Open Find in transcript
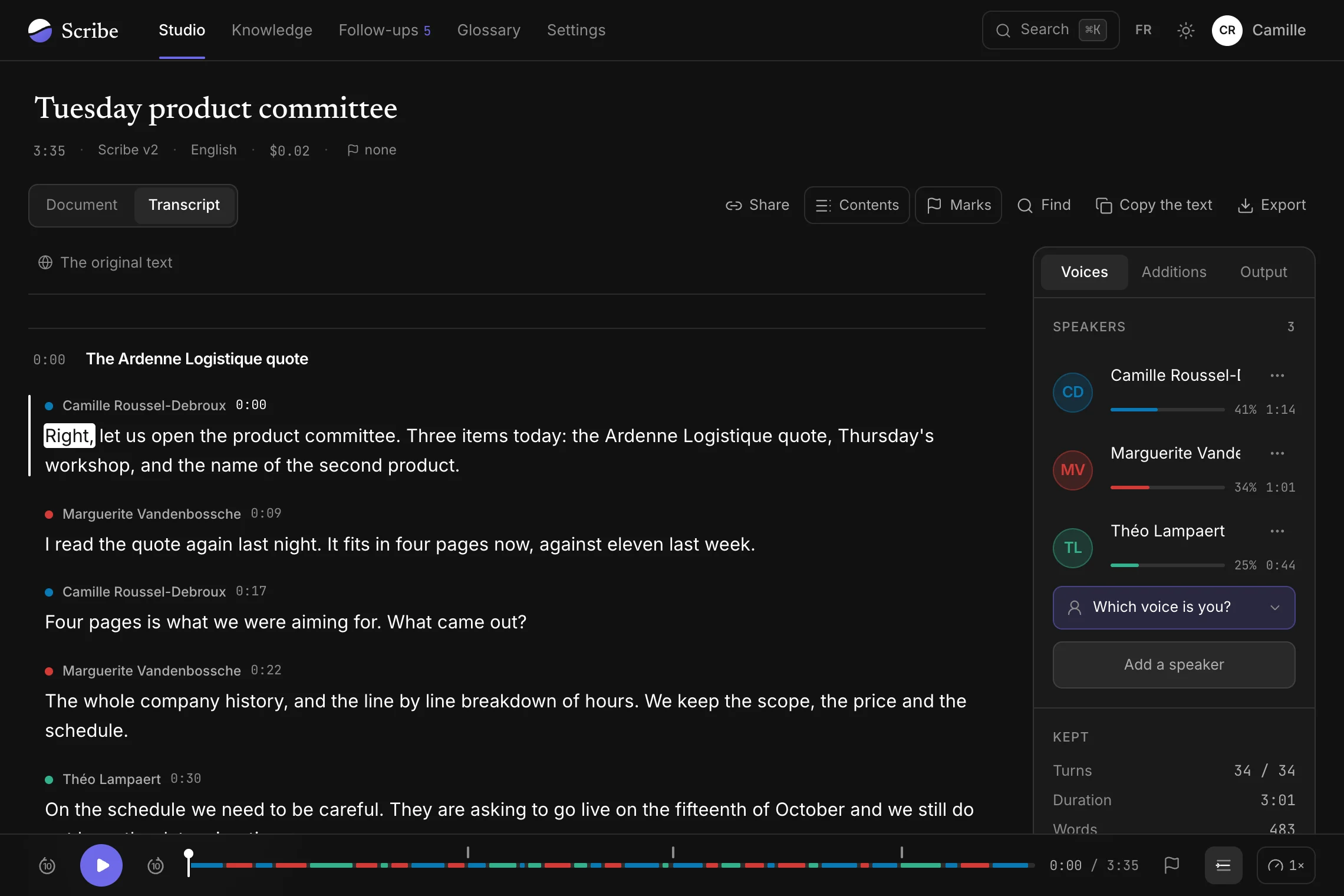The image size is (1344, 896). (x=1044, y=205)
